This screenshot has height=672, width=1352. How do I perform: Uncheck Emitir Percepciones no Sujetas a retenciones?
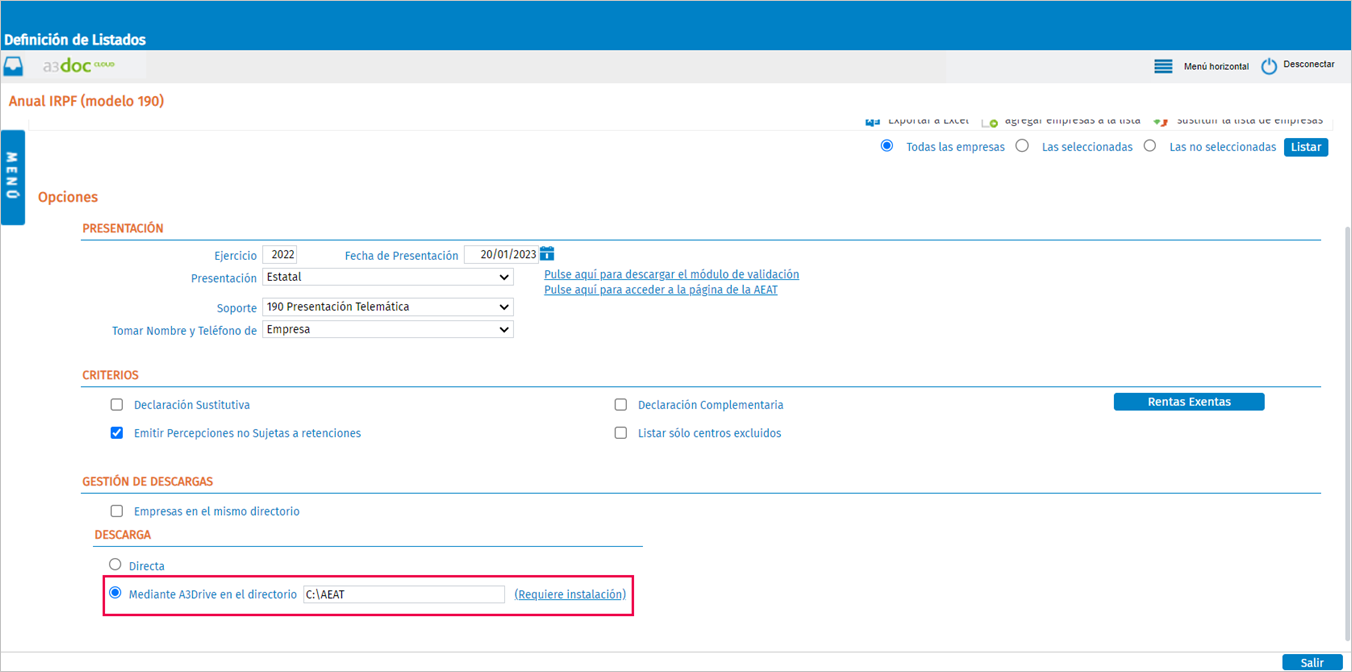[x=117, y=433]
